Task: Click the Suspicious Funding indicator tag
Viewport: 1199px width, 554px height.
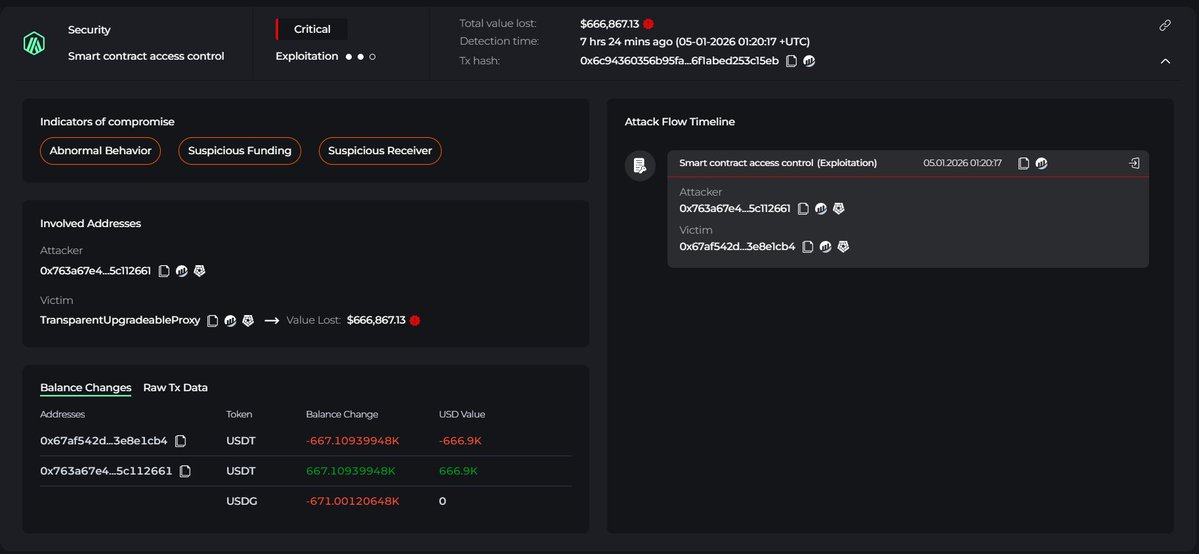Action: [x=239, y=151]
